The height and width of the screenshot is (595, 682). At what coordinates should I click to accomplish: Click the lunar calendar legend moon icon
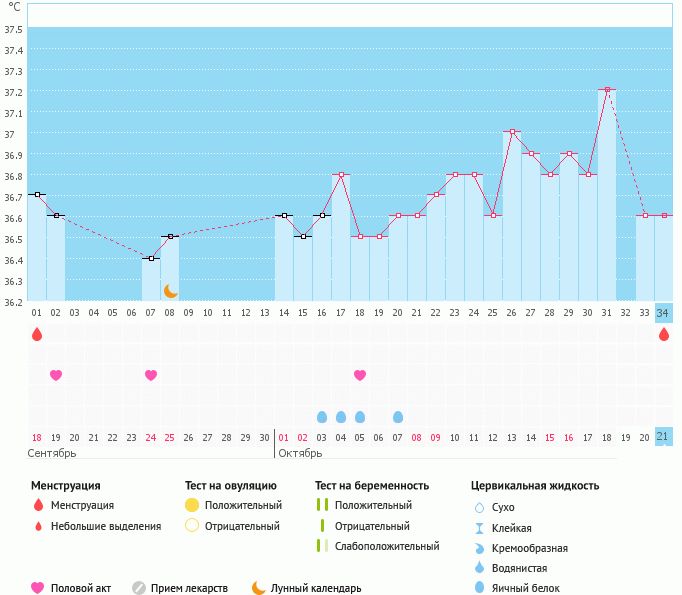coord(258,588)
